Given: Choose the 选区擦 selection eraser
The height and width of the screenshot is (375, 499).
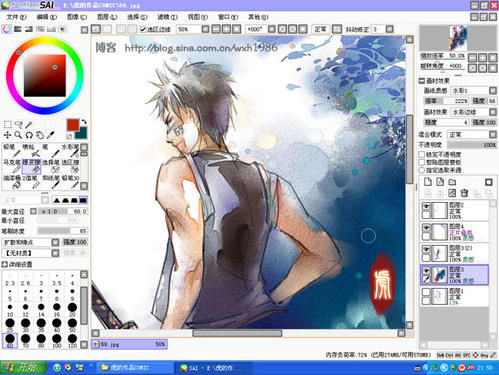Looking at the screenshot, I should pyautogui.click(x=70, y=166).
